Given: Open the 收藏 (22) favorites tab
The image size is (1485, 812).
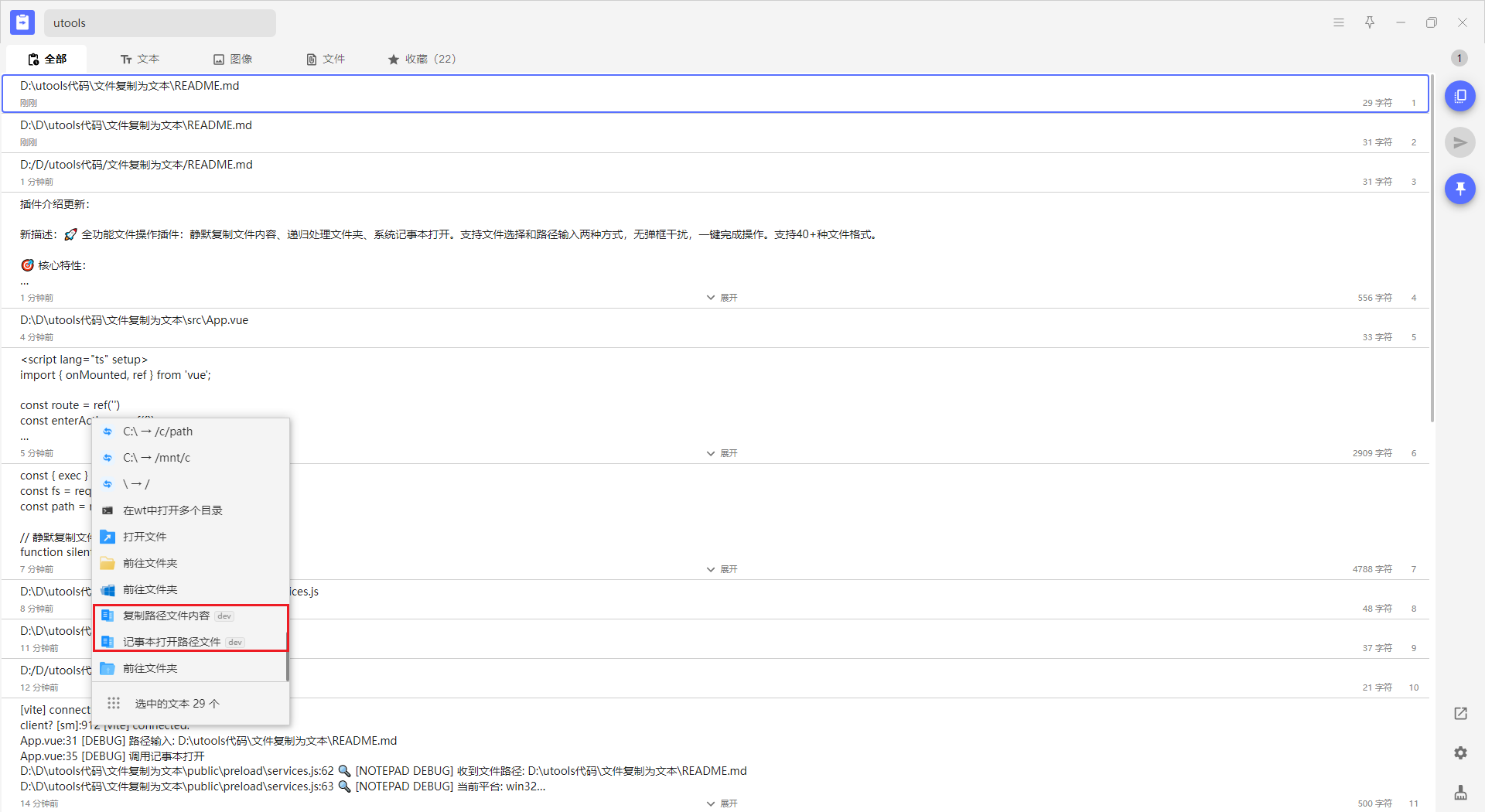Looking at the screenshot, I should click(422, 59).
